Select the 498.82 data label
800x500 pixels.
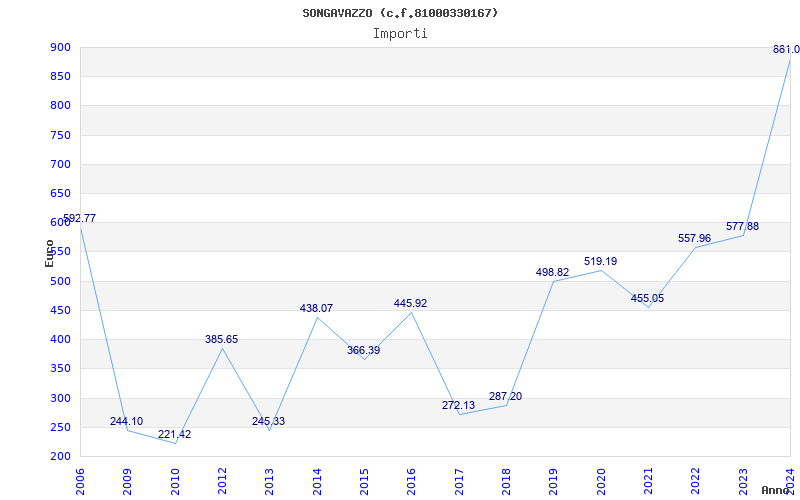(x=552, y=272)
